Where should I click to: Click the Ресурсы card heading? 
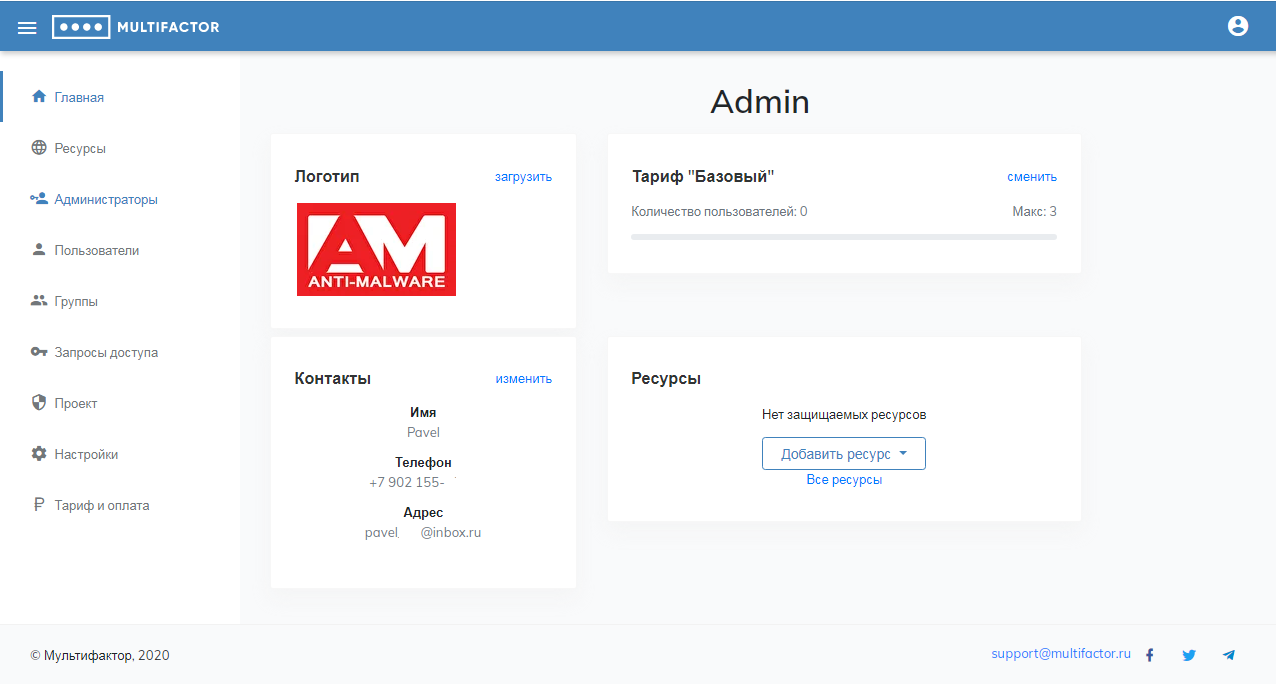tap(666, 379)
